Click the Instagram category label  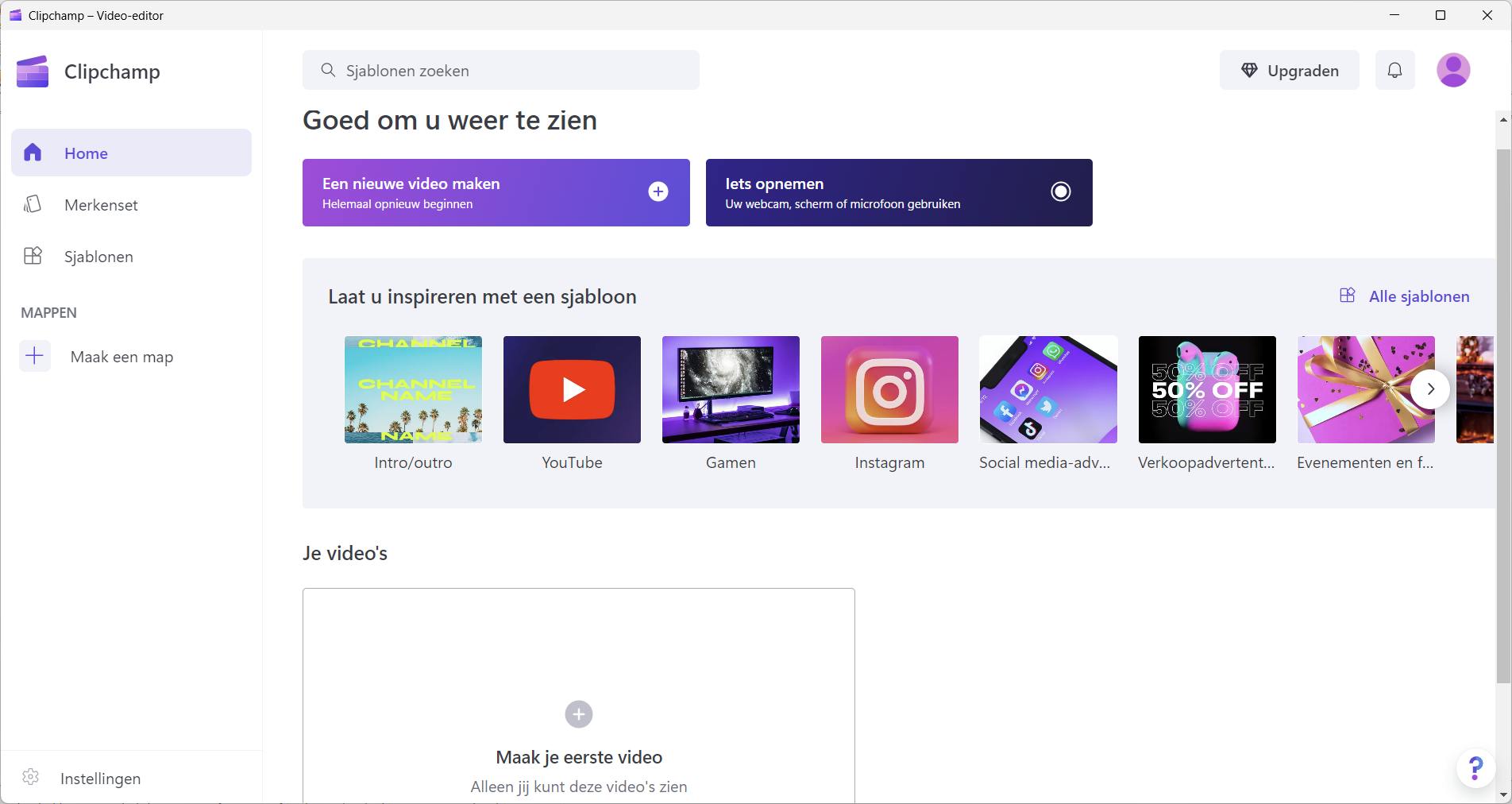click(x=889, y=462)
